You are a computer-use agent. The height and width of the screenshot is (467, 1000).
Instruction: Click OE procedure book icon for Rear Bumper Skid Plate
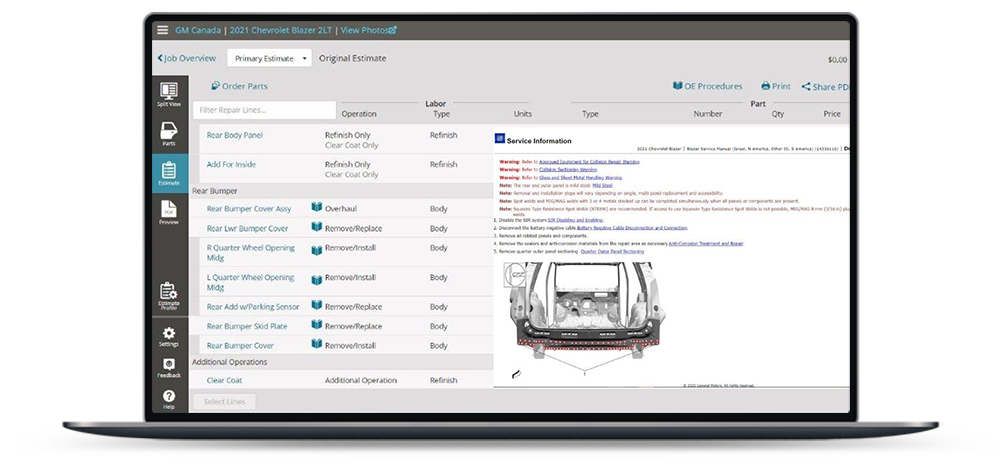coord(316,325)
